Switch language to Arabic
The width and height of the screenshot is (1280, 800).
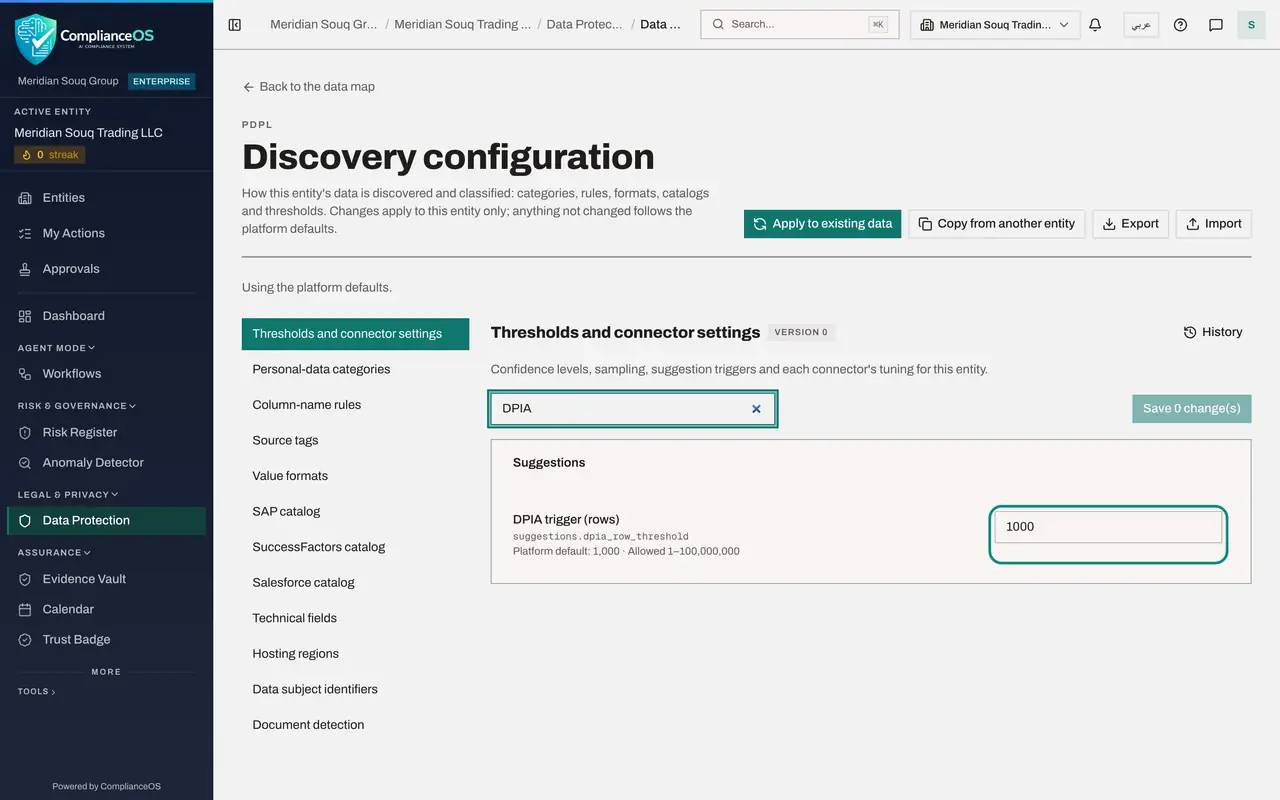(1141, 25)
